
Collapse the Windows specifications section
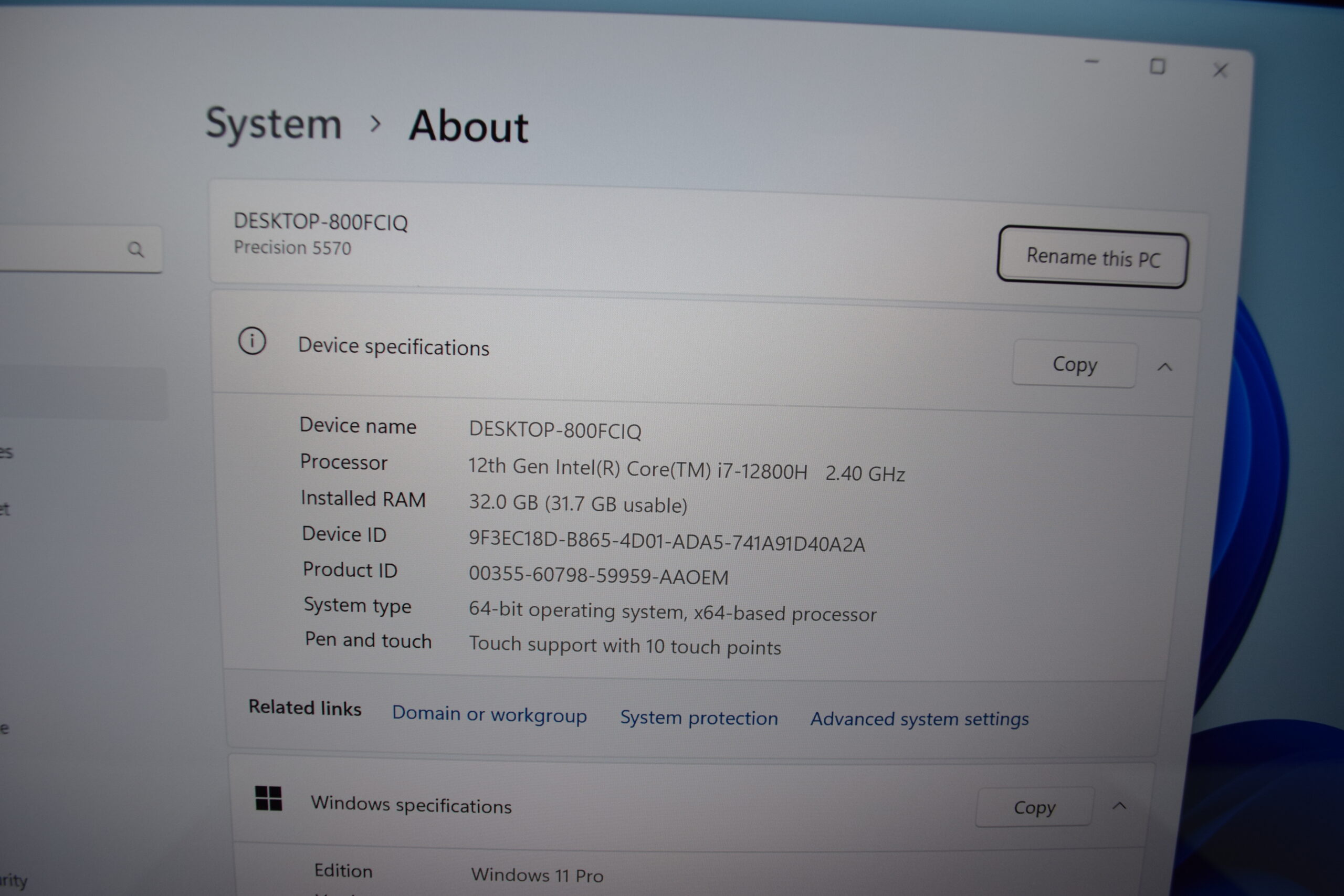click(x=1119, y=806)
